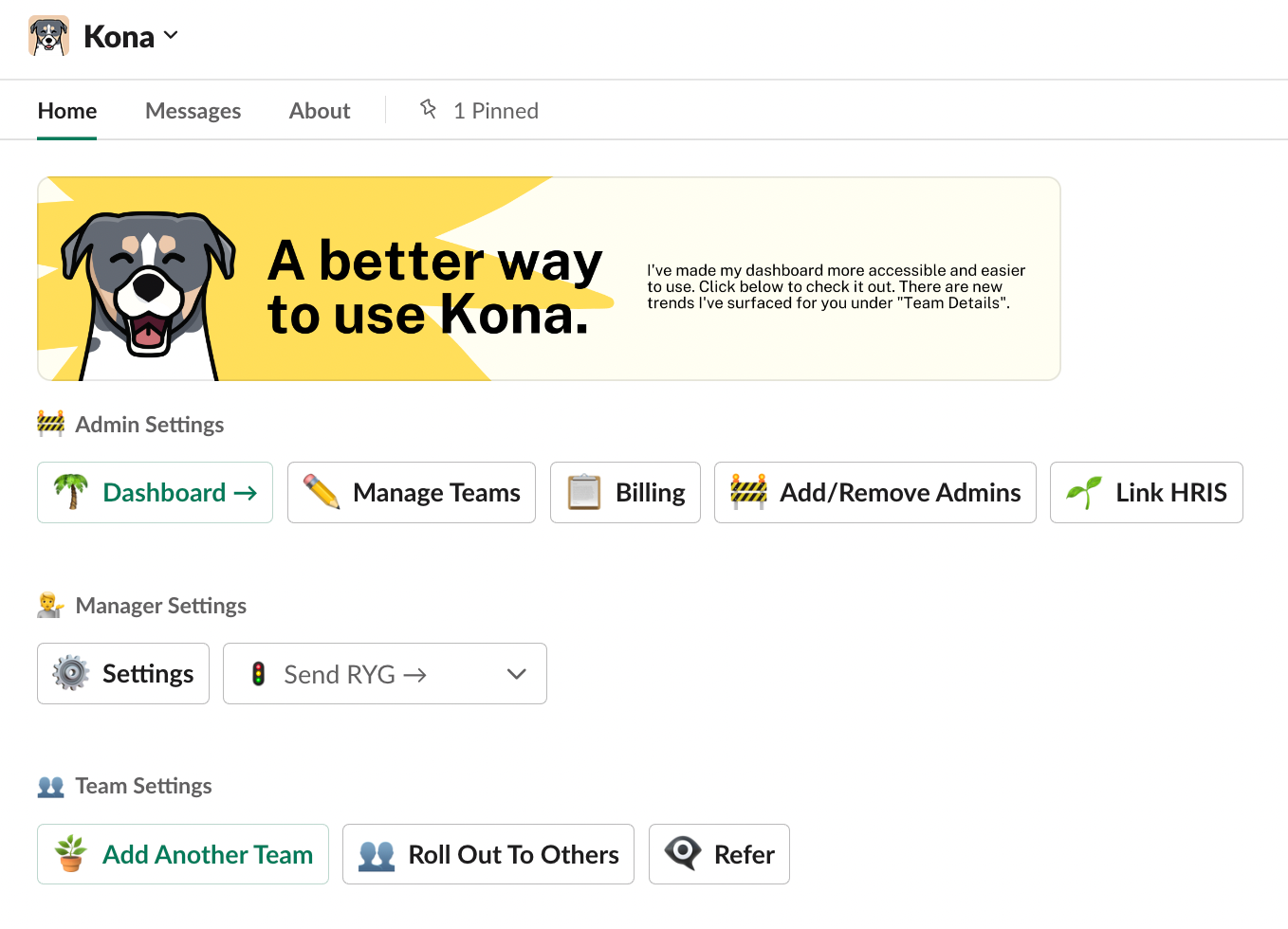Click the Add/Remove Admins button
This screenshot has height=929, width=1288.
click(874, 492)
